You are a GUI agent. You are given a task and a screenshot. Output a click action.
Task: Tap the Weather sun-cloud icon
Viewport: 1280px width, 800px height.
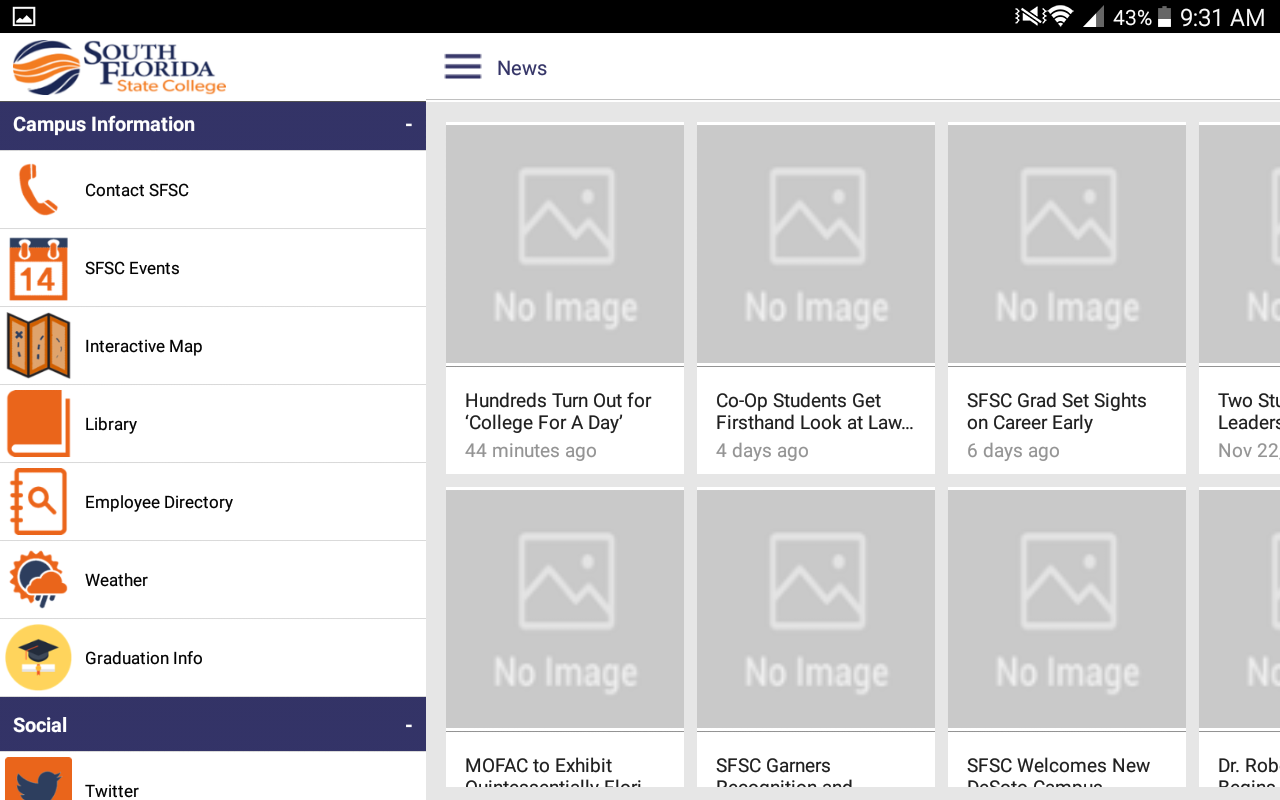pos(38,580)
